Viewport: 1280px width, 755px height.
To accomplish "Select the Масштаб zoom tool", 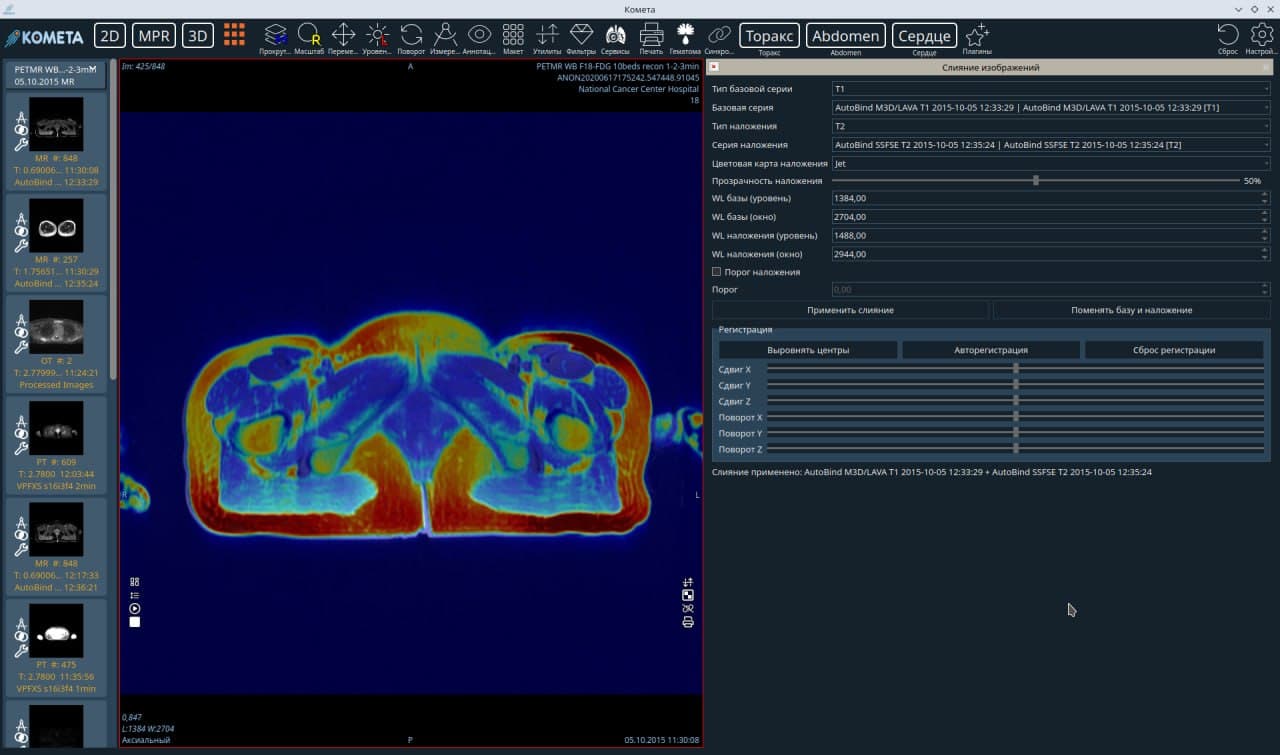I will coord(309,36).
